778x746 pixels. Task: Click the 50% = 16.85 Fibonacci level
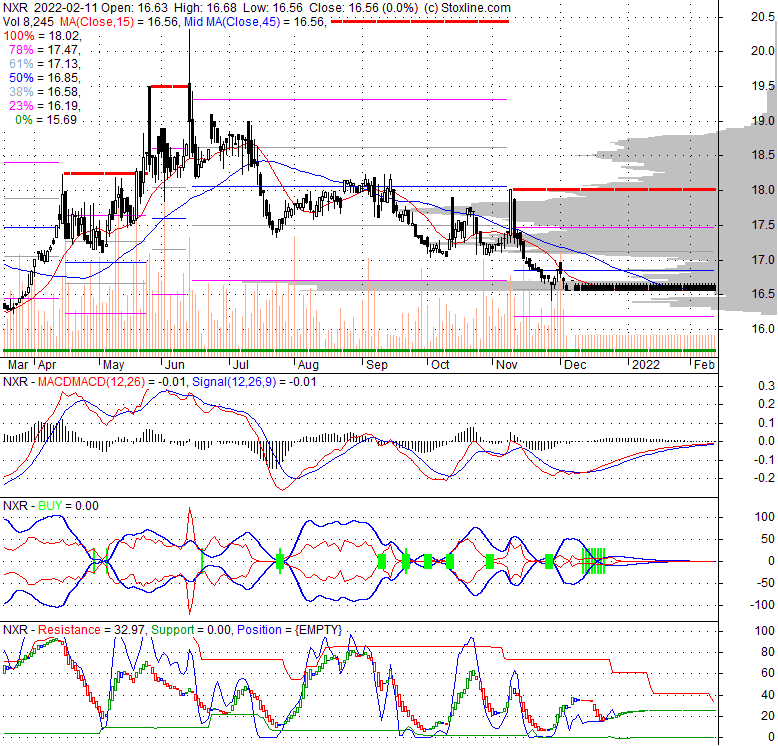coord(45,78)
